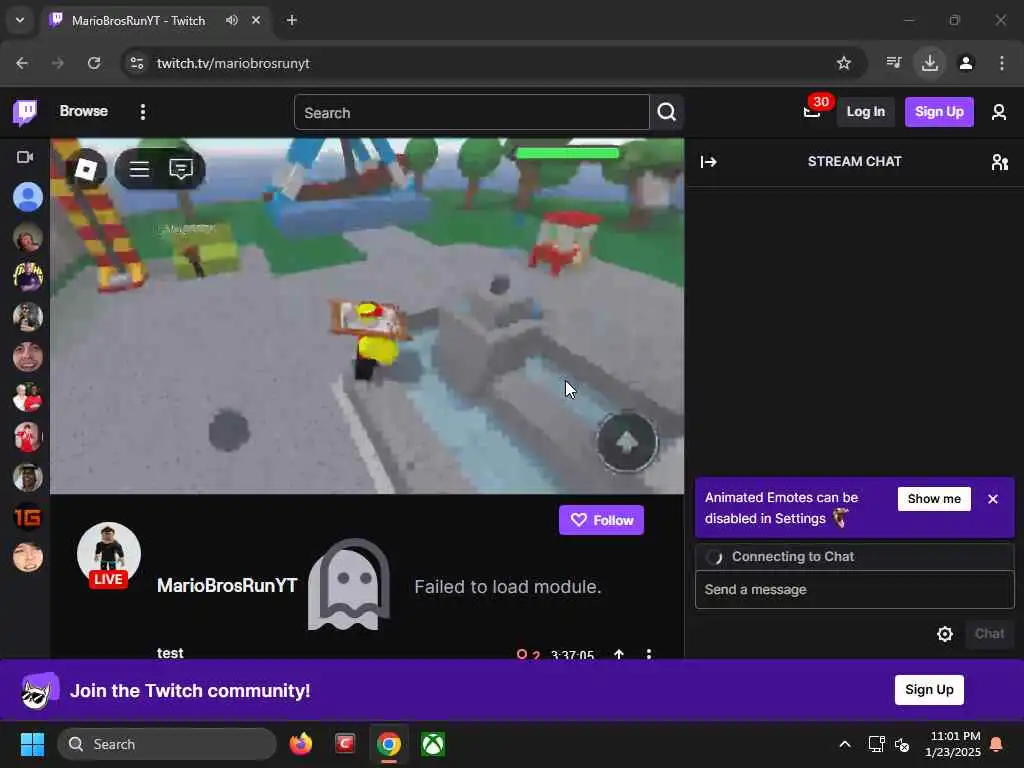Follow the MarioBrosRunYT channel

point(601,520)
